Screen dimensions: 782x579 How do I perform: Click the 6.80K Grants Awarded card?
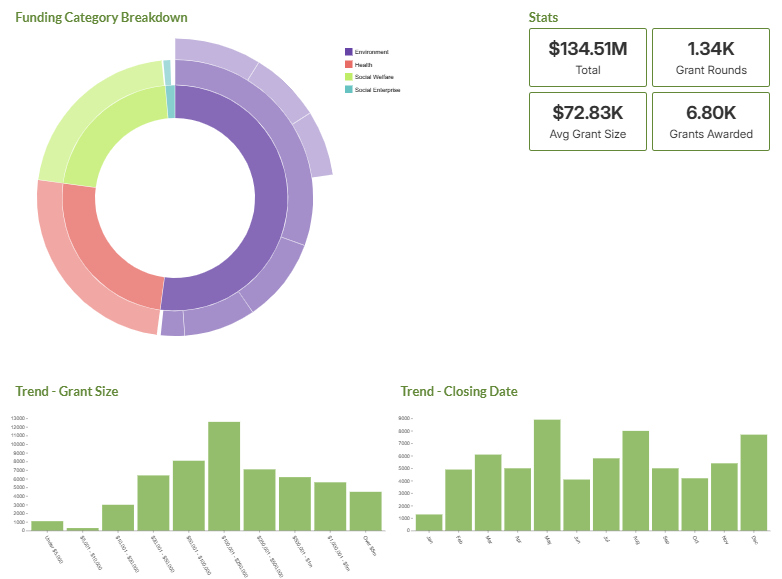pyautogui.click(x=710, y=121)
